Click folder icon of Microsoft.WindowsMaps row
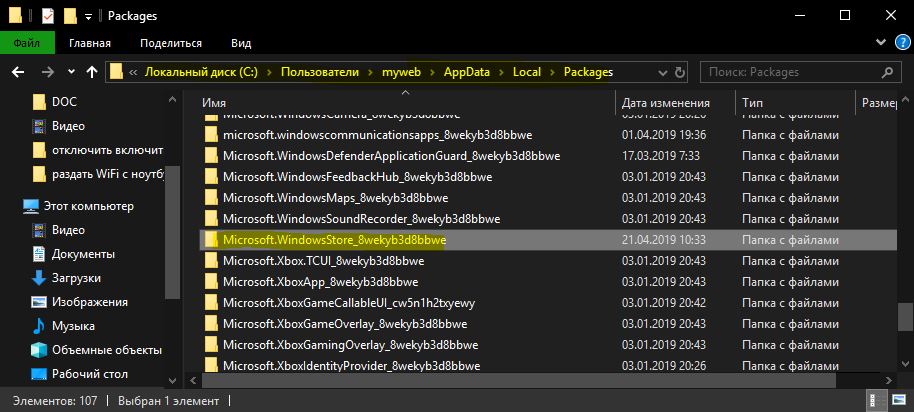Viewport: 914px width, 412px height. [x=211, y=198]
